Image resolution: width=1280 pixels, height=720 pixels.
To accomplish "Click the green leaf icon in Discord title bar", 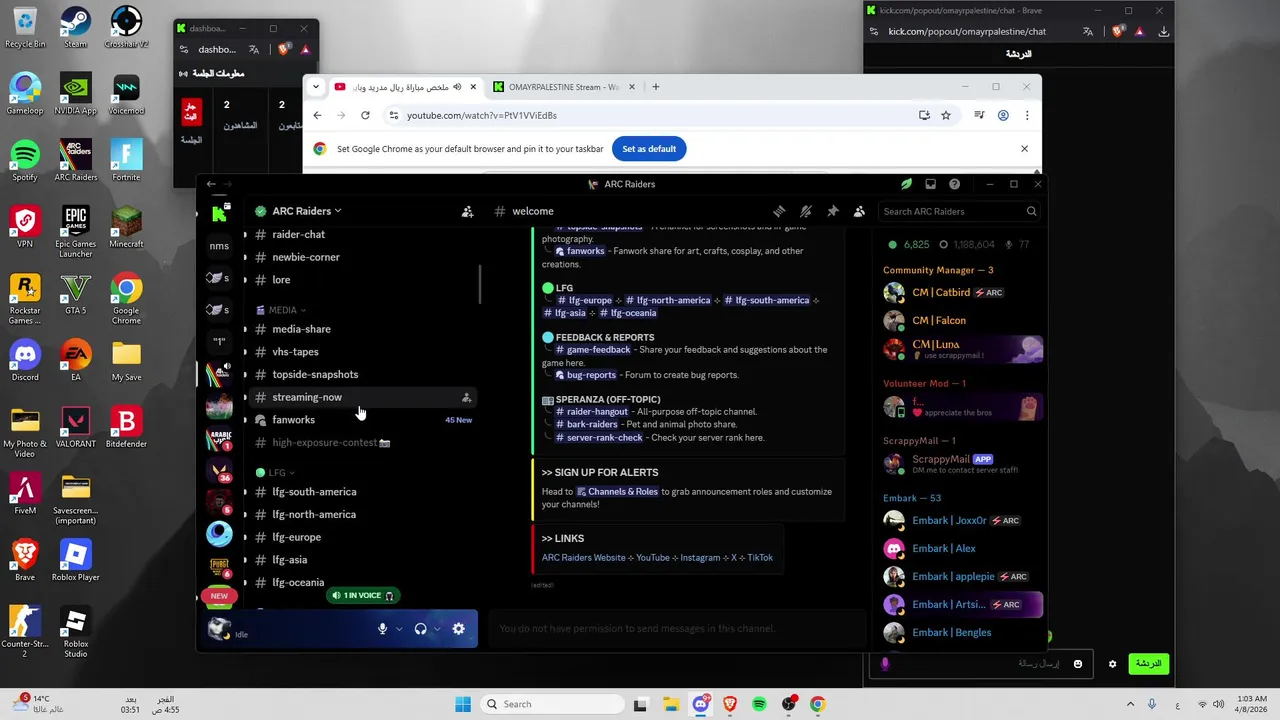I will click(906, 184).
